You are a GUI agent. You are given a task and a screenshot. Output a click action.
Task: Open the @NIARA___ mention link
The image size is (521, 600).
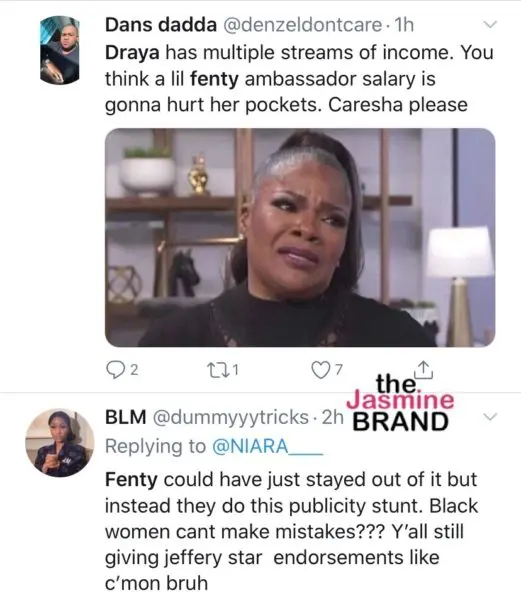click(x=267, y=446)
